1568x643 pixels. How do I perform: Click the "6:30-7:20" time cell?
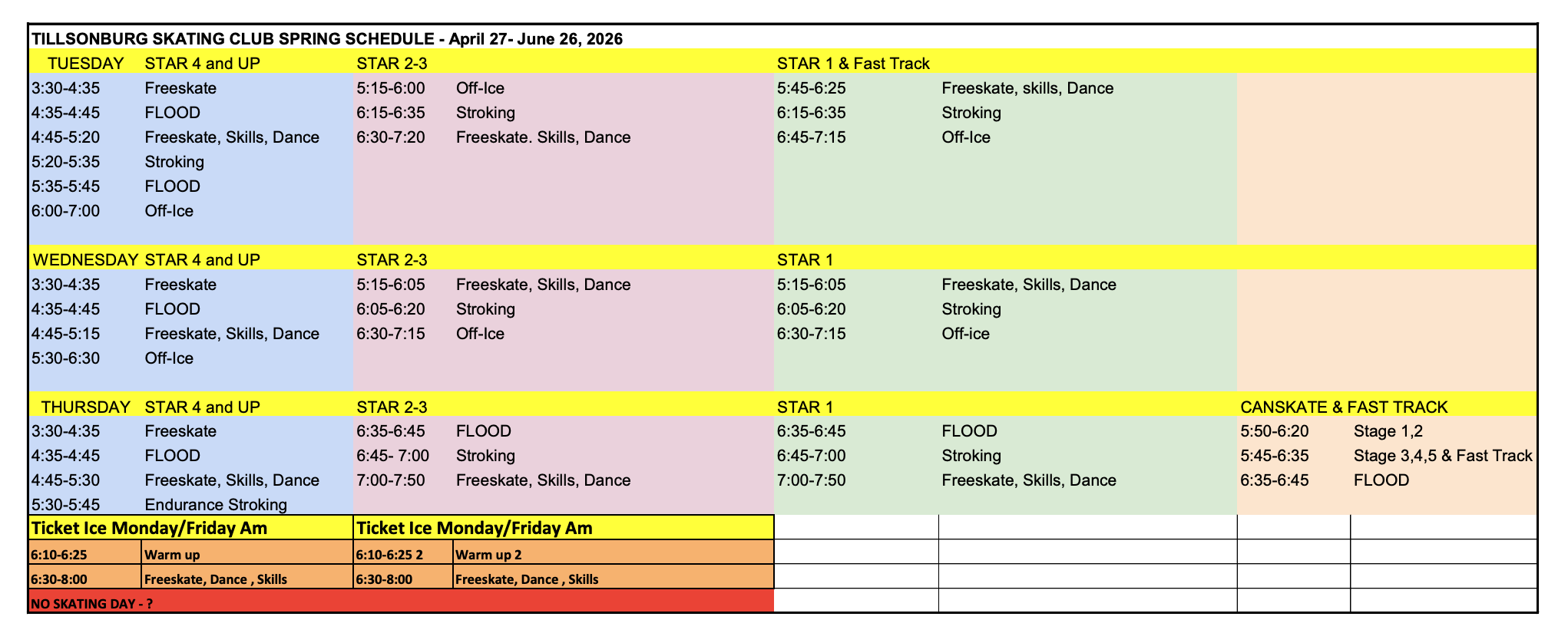pyautogui.click(x=391, y=137)
